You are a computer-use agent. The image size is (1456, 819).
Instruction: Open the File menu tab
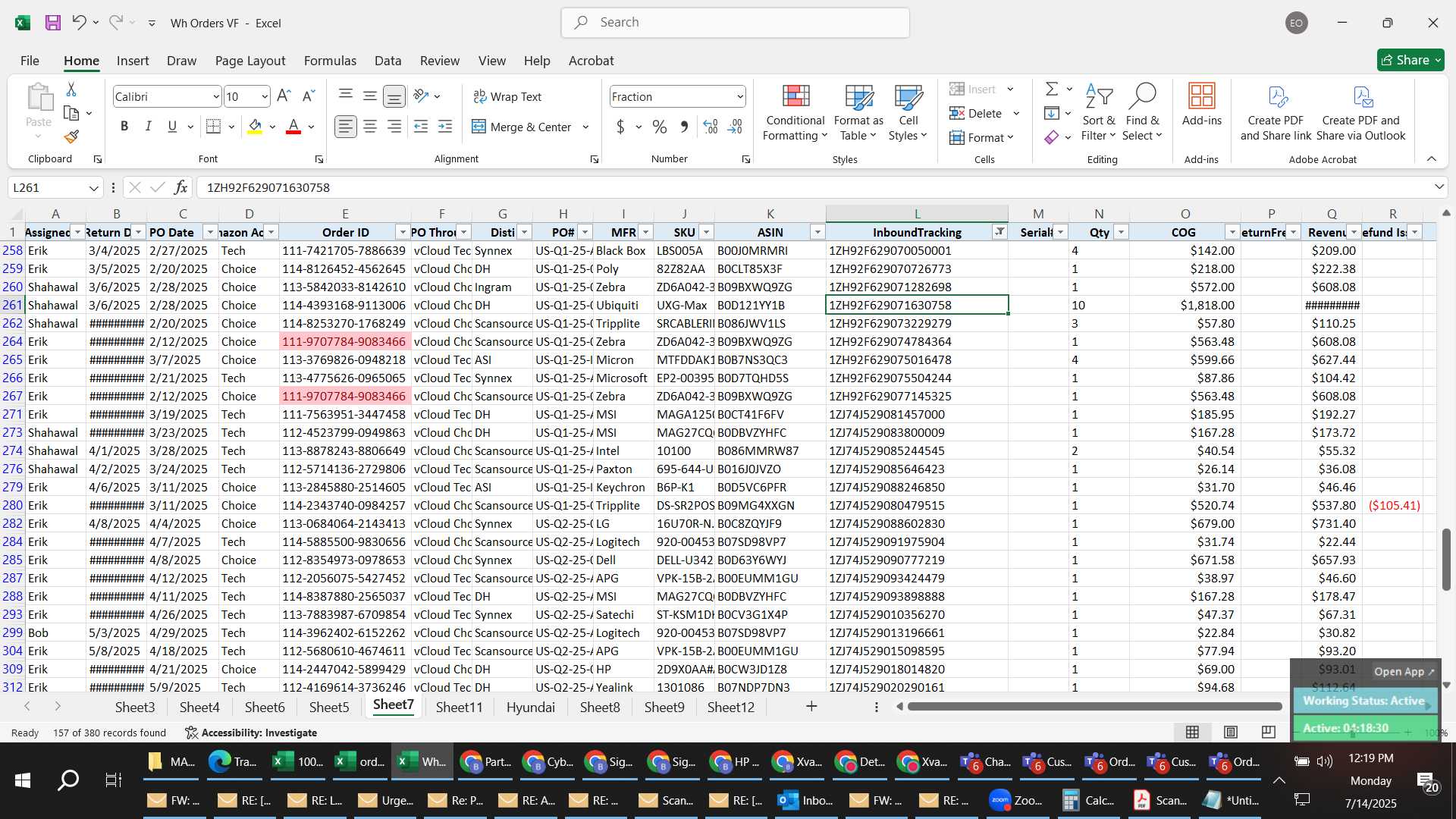[x=30, y=61]
